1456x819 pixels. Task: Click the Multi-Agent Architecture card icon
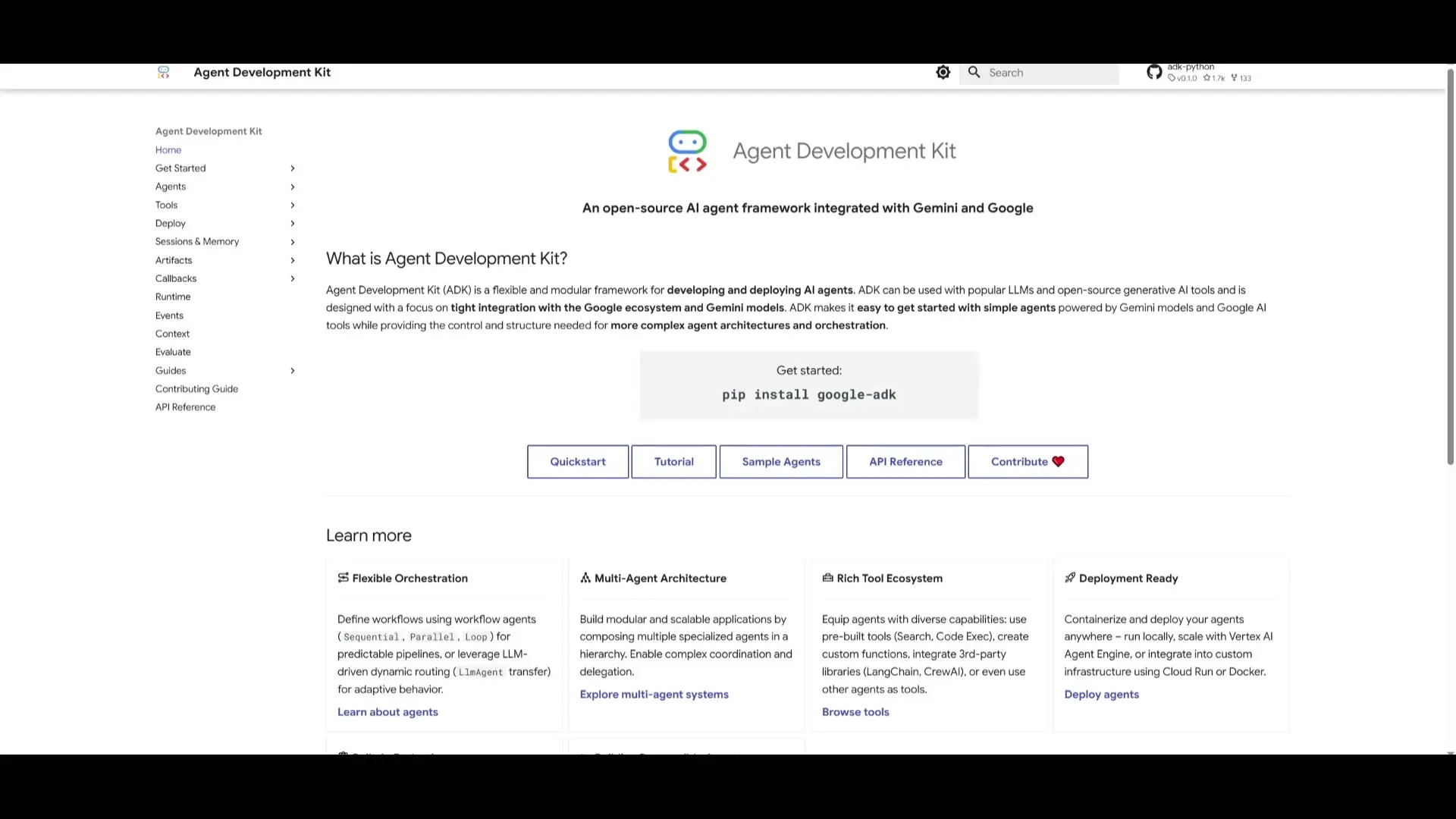tap(585, 578)
